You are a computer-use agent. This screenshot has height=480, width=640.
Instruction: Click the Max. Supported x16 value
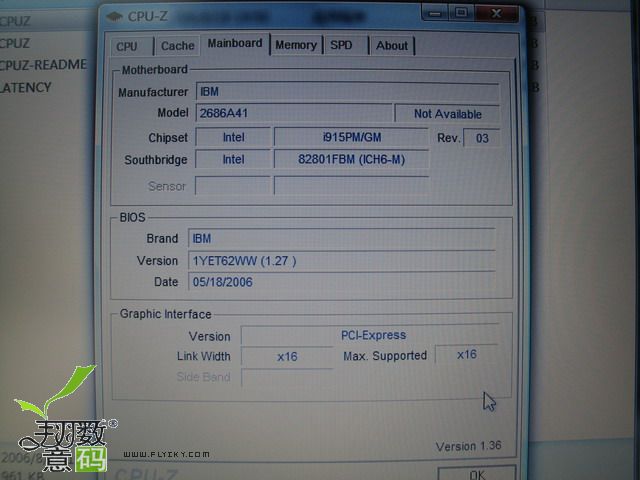coord(467,354)
